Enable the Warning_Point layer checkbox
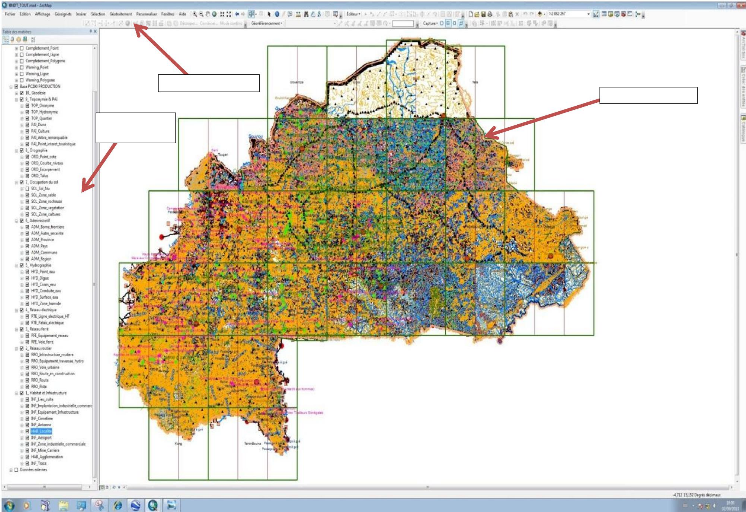746x512 pixels. pos(19,67)
